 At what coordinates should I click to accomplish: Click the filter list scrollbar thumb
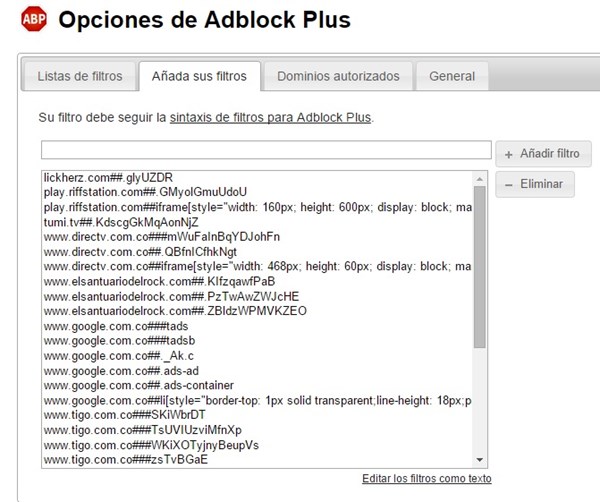[480, 267]
